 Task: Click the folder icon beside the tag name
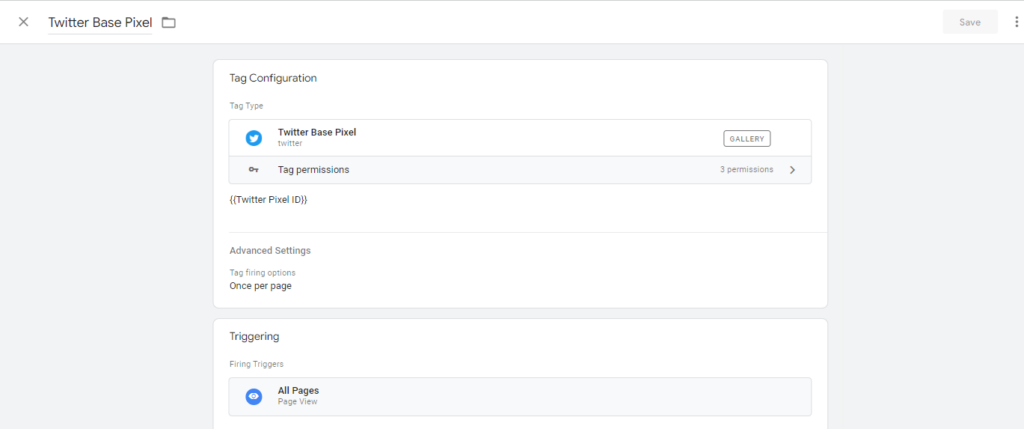pyautogui.click(x=169, y=22)
